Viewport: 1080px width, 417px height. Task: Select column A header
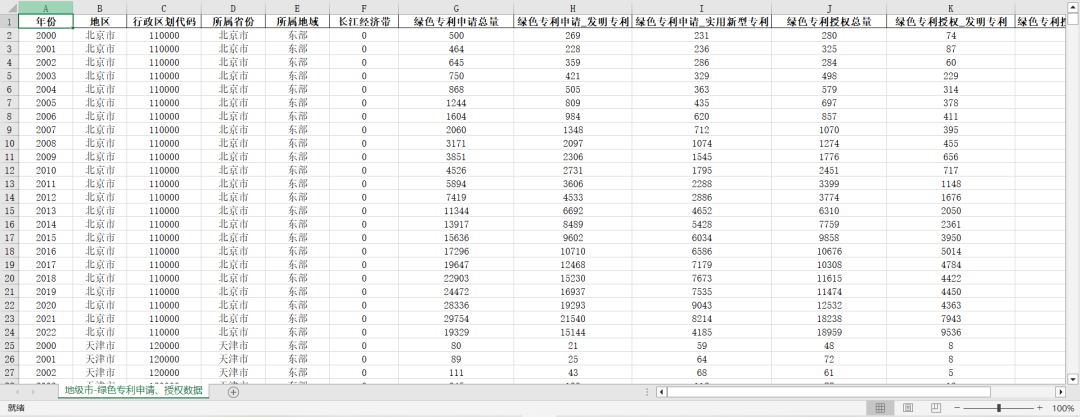(x=45, y=8)
